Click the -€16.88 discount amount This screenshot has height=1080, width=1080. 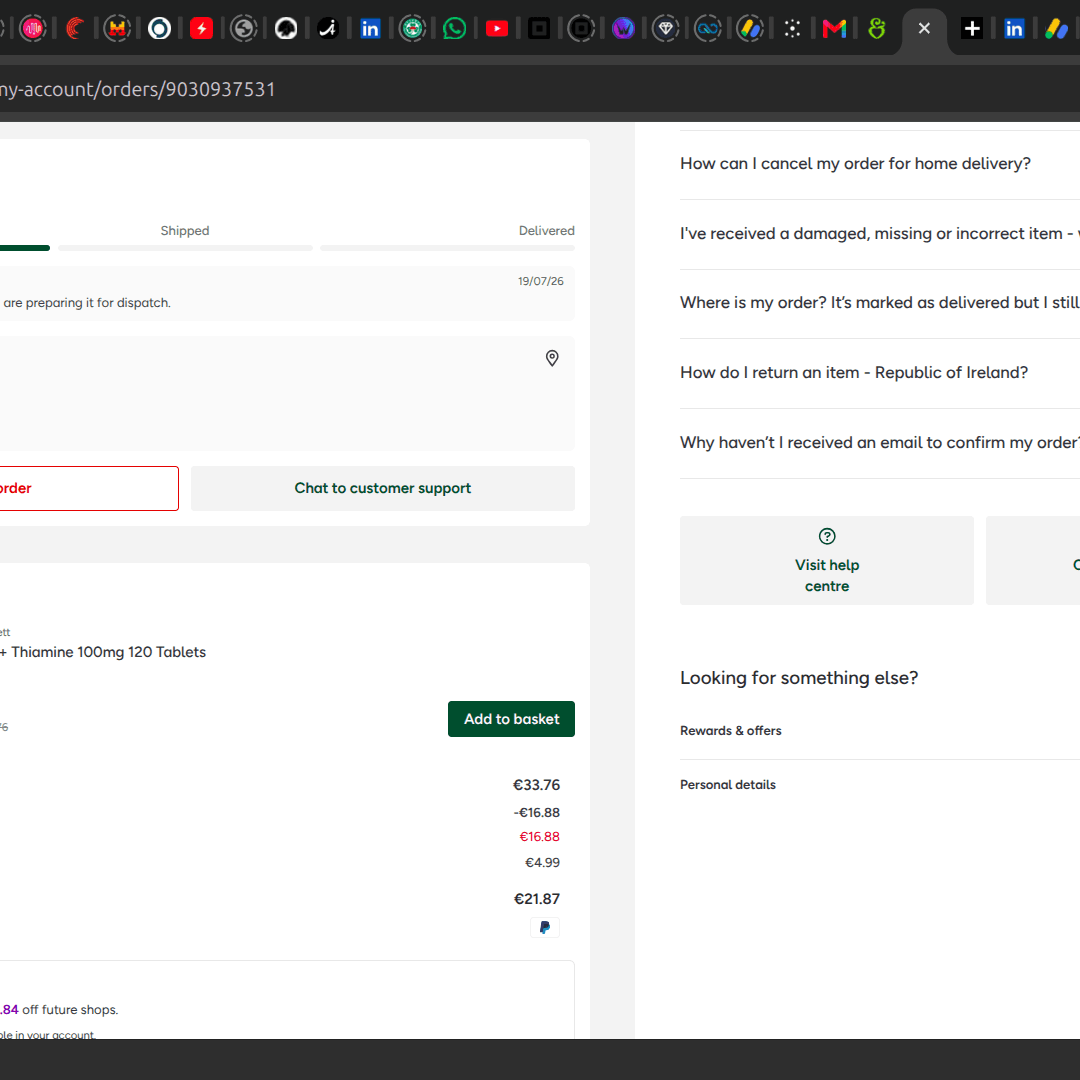537,813
